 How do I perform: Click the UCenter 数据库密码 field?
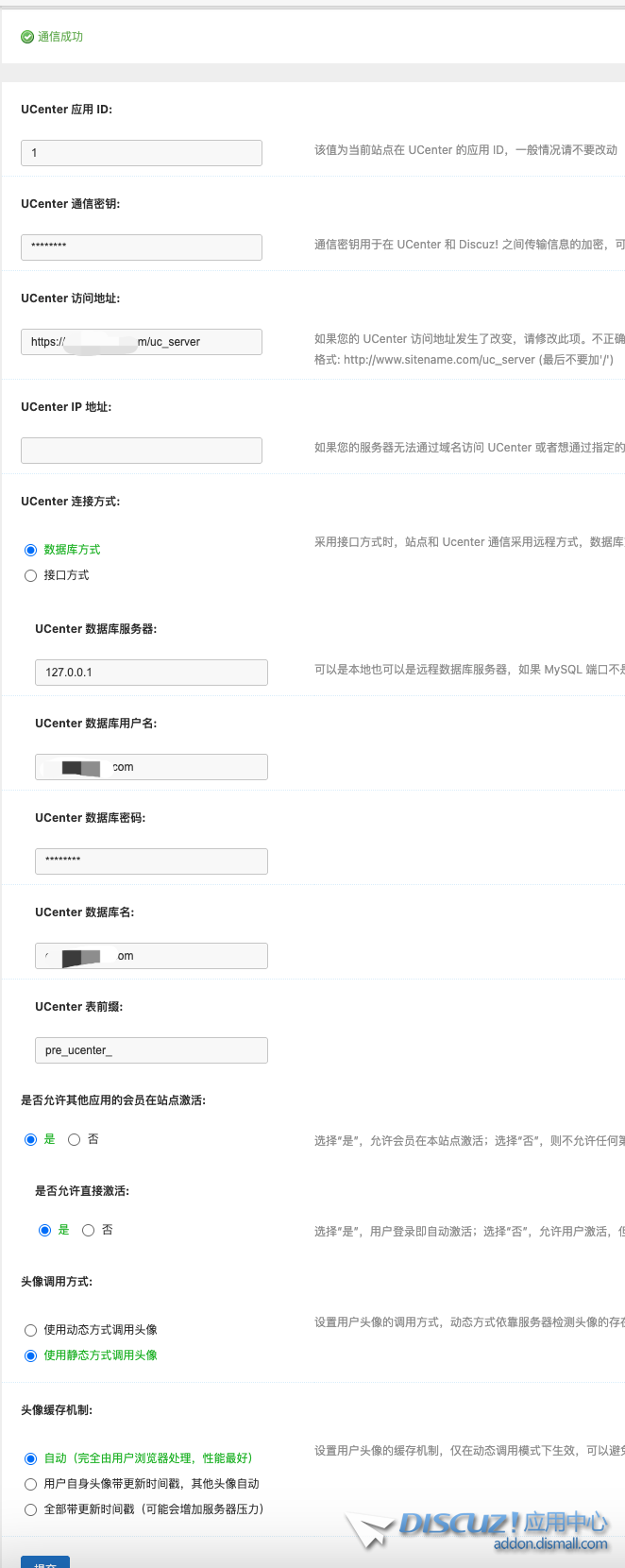pyautogui.click(x=151, y=861)
